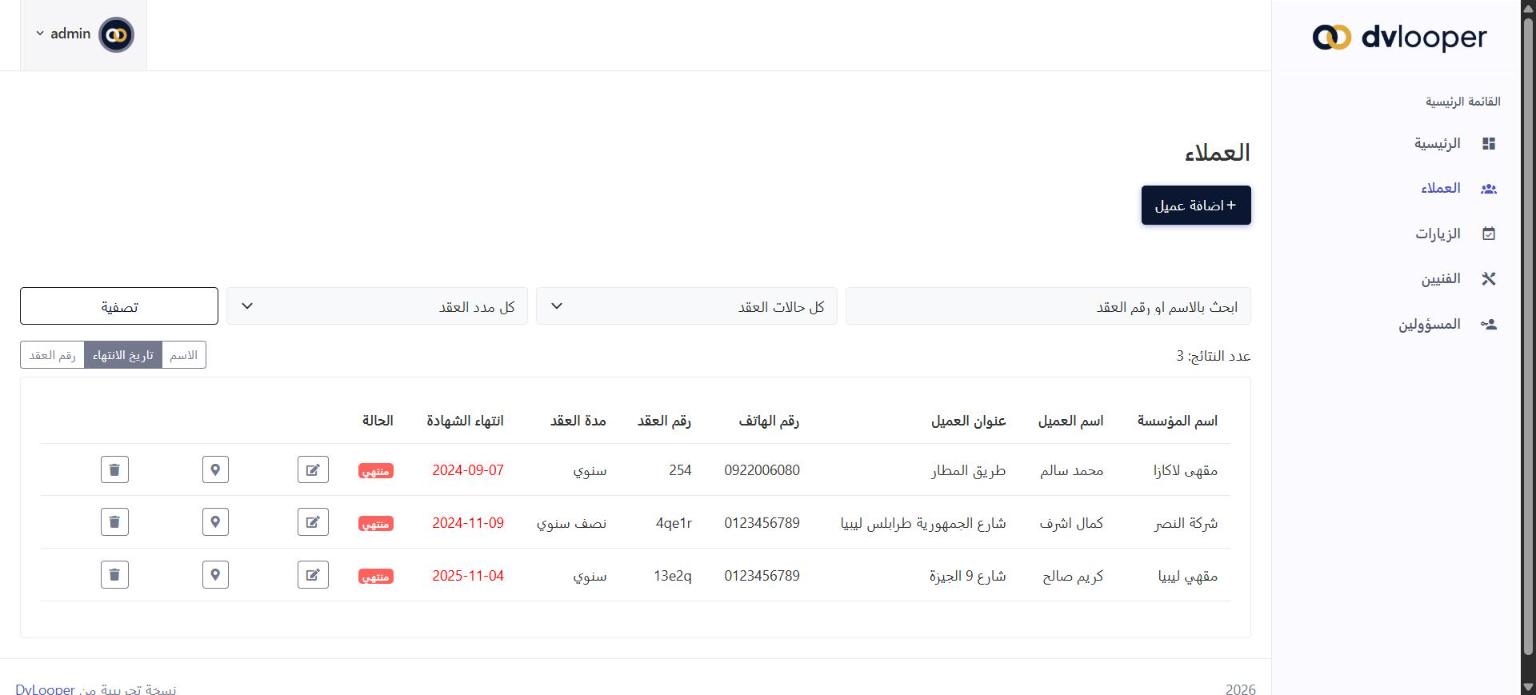Click the اسم المؤسسة column header

point(1178,421)
